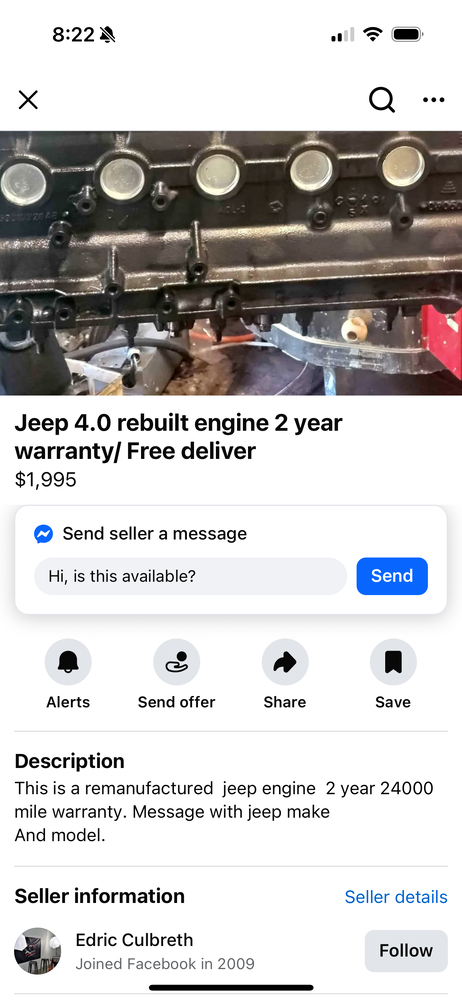This screenshot has height=1000, width=462.
Task: Tap the Save bookmark icon
Action: pyautogui.click(x=393, y=662)
